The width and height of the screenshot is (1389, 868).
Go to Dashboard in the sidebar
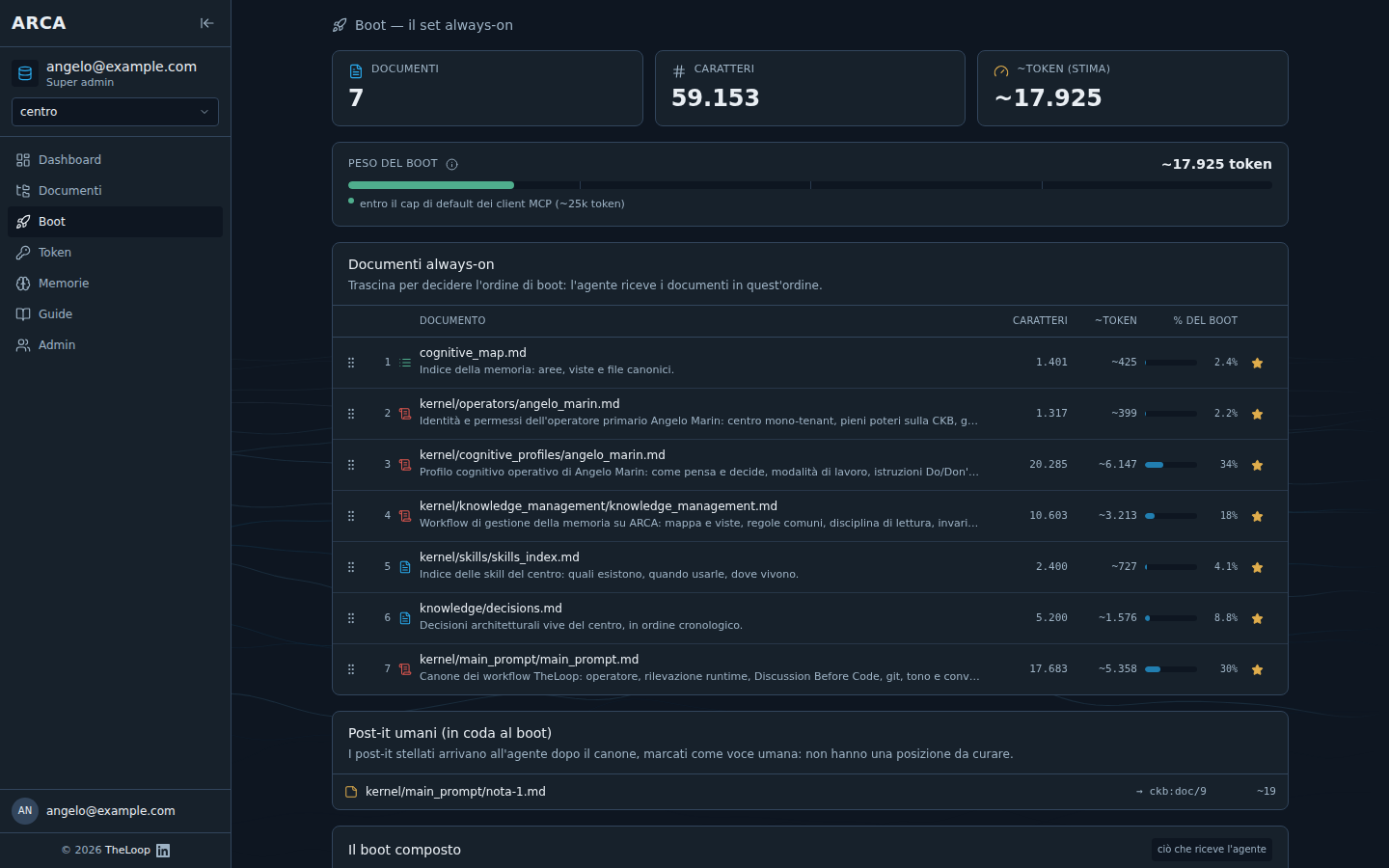[115, 160]
